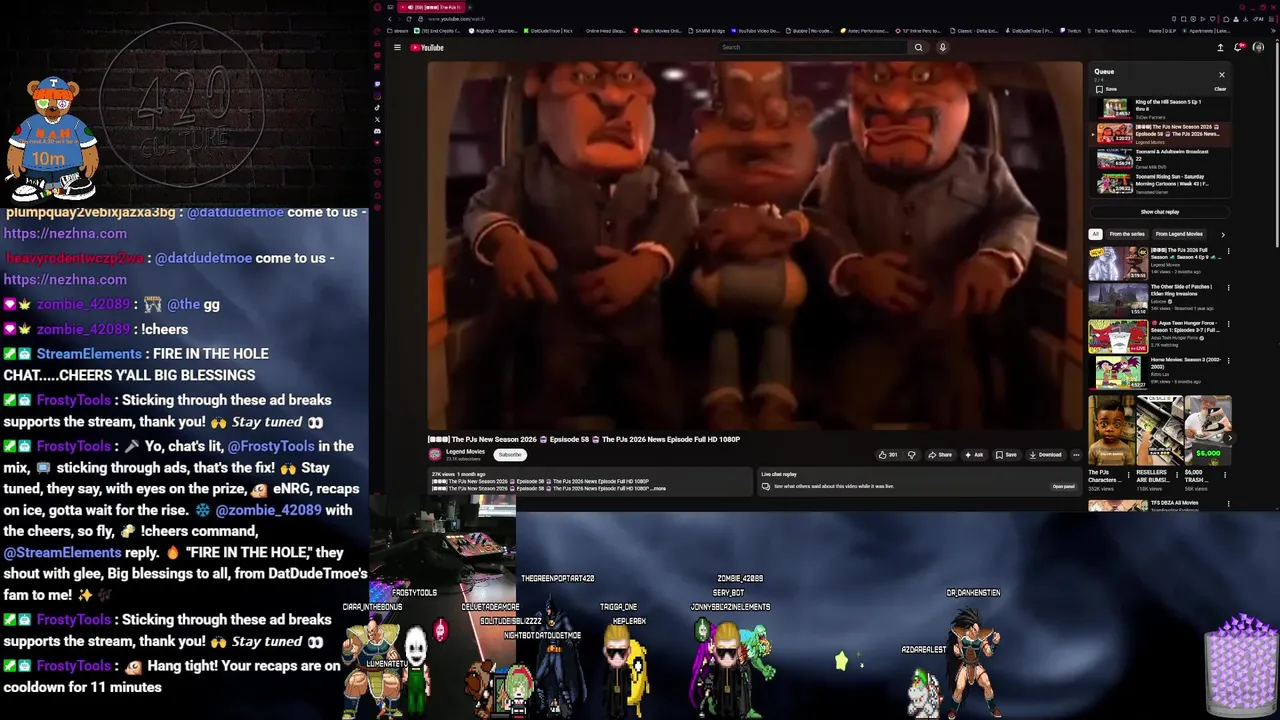Screen dimensions: 1280x720
Task: Open the Nightbot bookmark
Action: click(493, 31)
